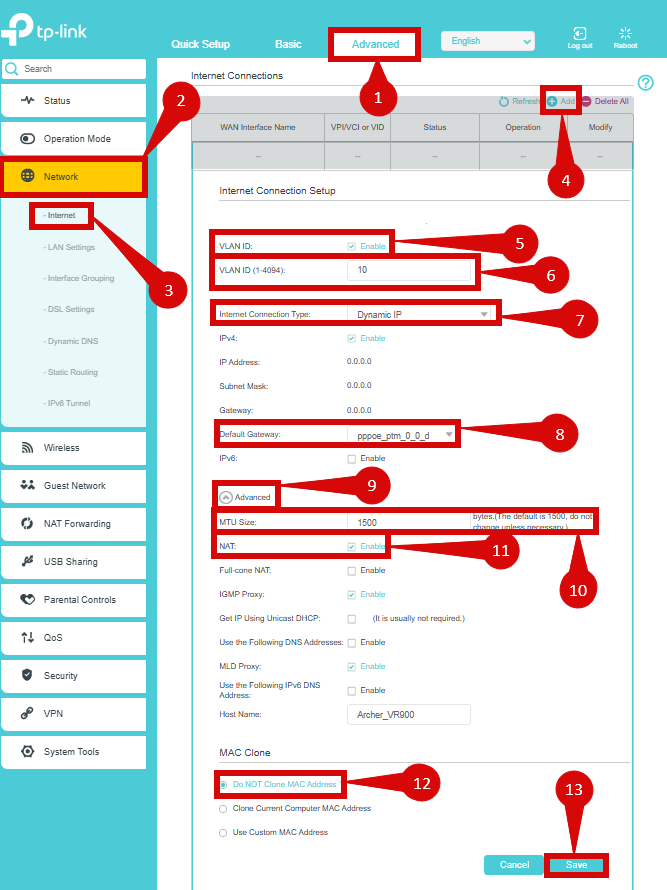Image resolution: width=667 pixels, height=890 pixels.
Task: Click the Operation Mode toggle icon
Action: [x=27, y=138]
